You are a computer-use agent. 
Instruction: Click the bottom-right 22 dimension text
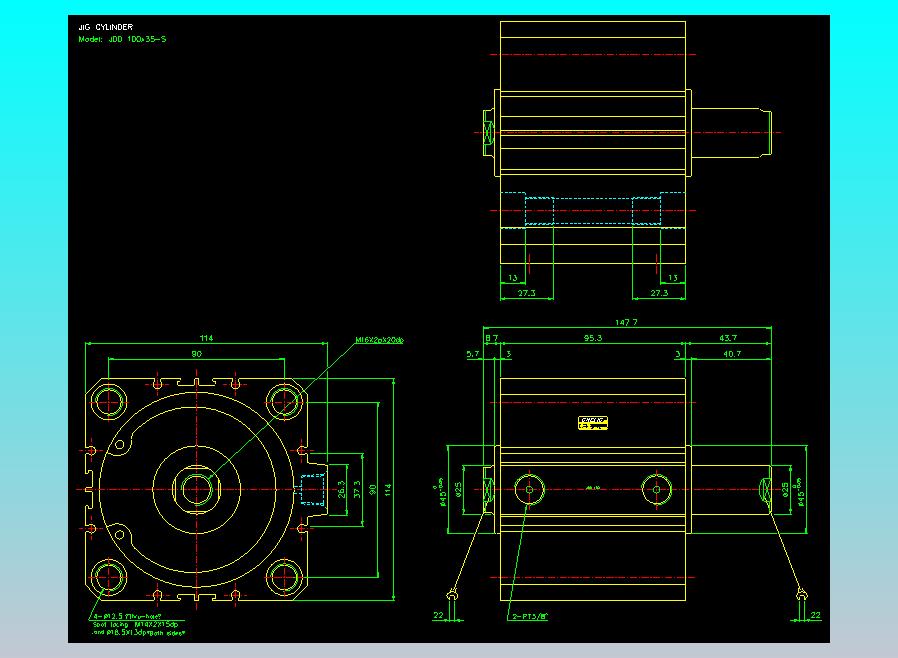pos(815,615)
